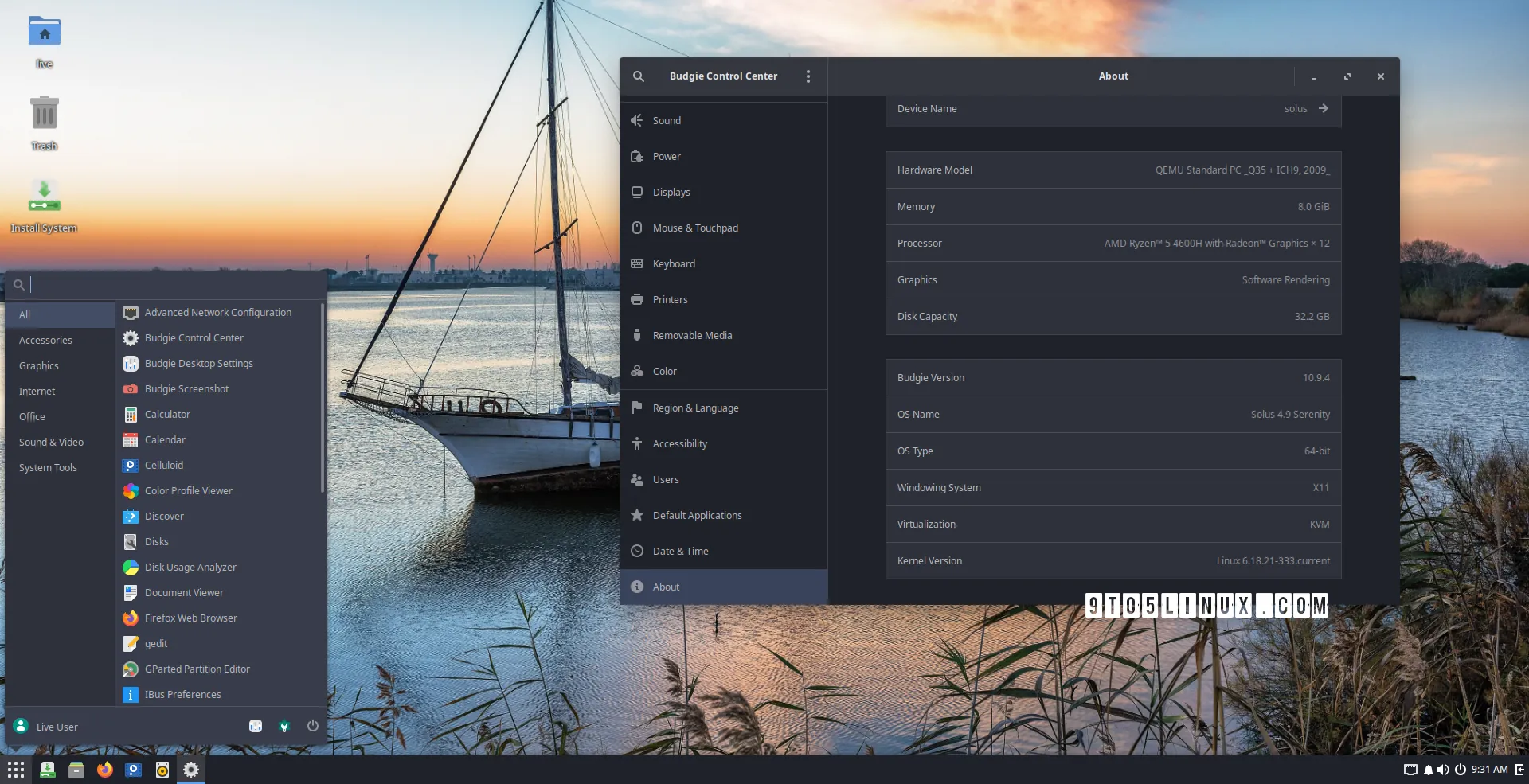Open the clock to show calendar
The width and height of the screenshot is (1529, 784).
1491,769
